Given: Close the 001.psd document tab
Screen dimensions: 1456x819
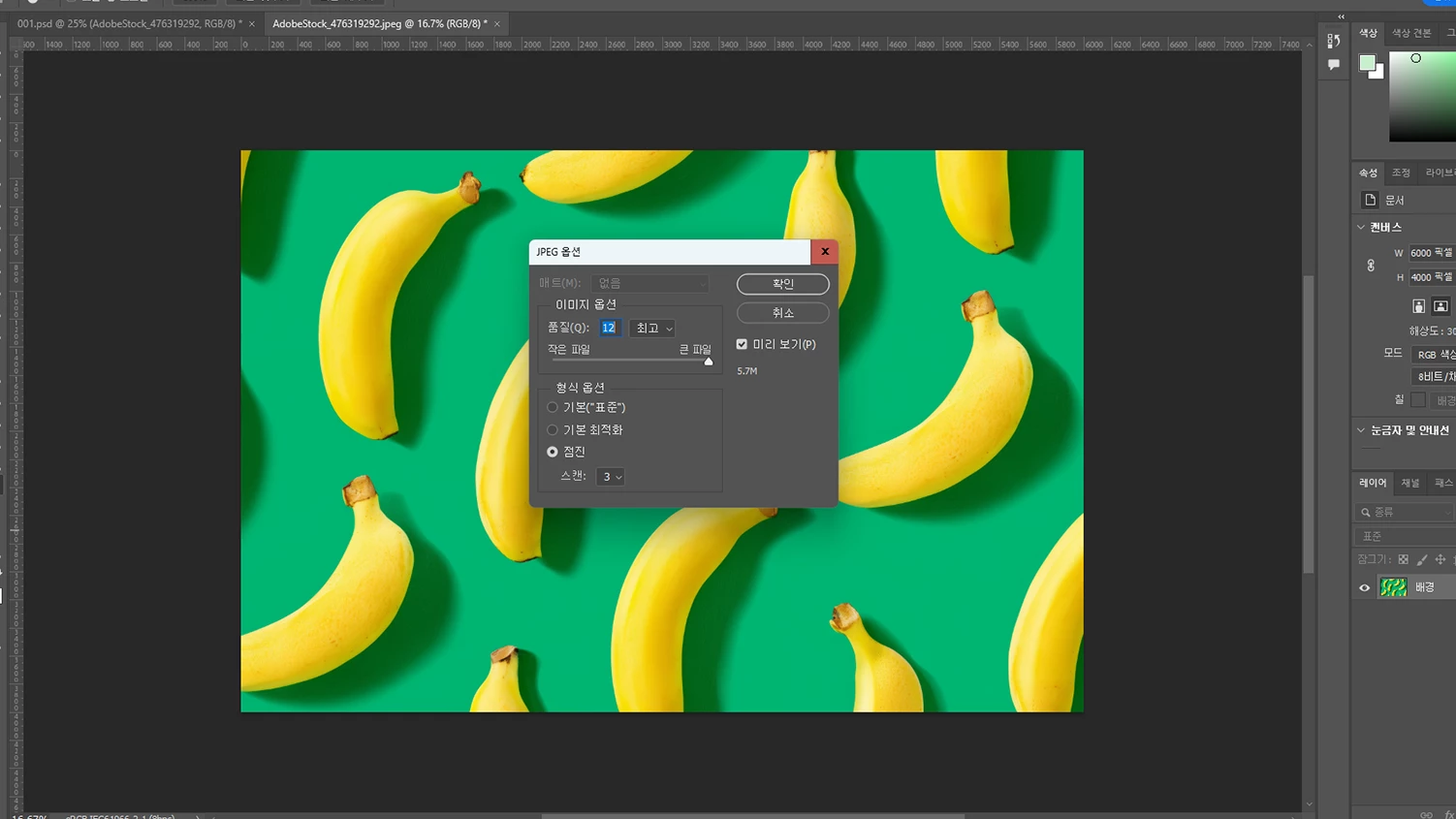Looking at the screenshot, I should click(252, 24).
